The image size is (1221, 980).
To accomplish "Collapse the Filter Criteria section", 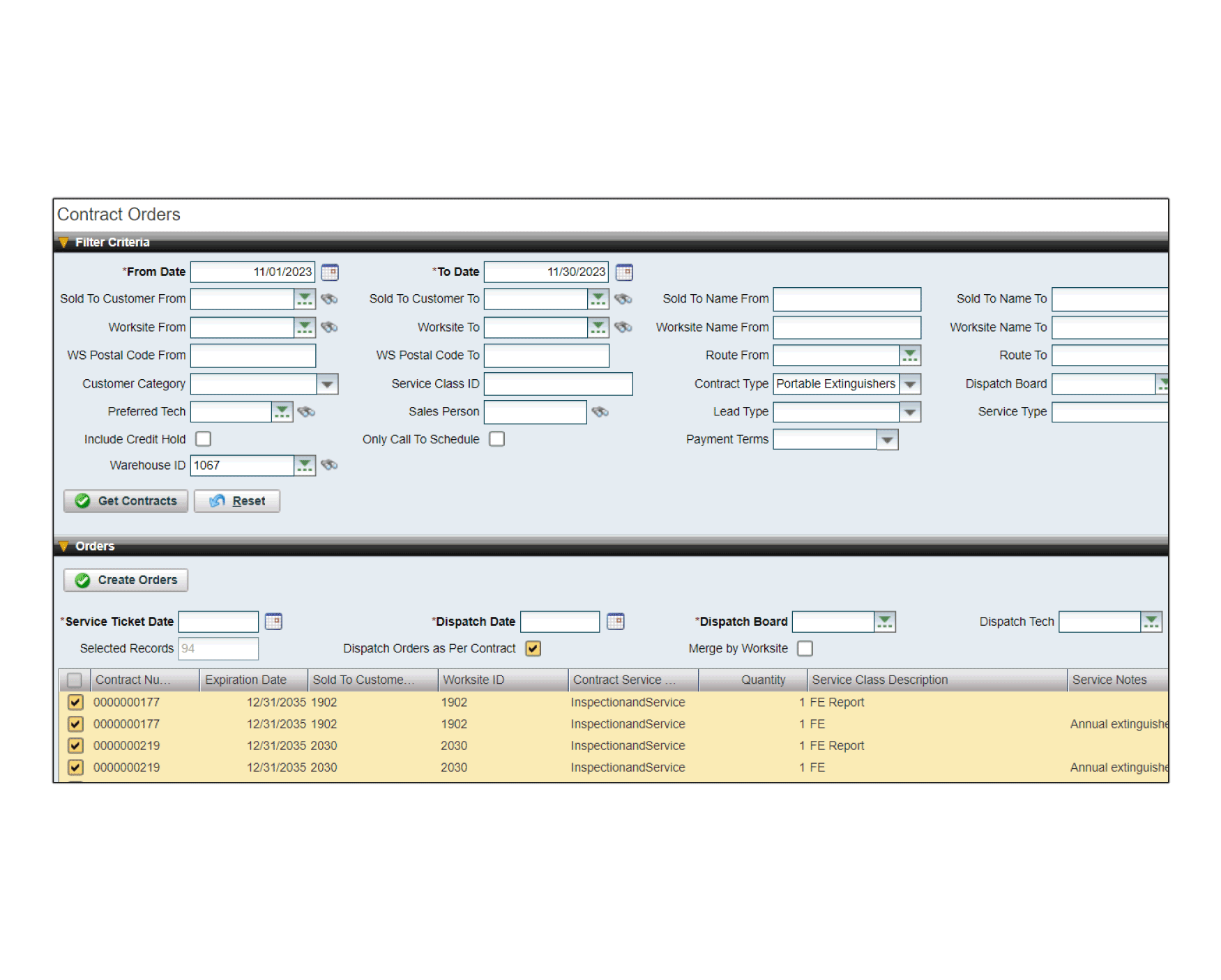I will coord(64,243).
